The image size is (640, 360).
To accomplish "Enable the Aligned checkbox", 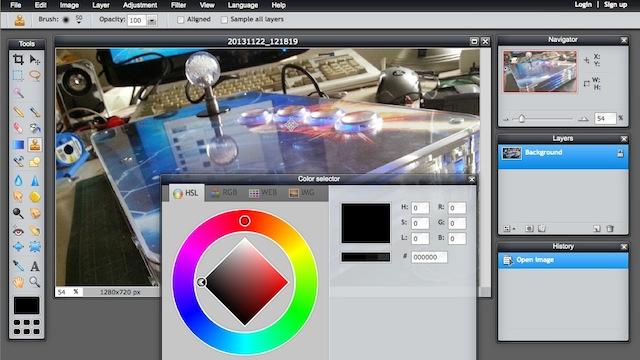I will point(180,20).
